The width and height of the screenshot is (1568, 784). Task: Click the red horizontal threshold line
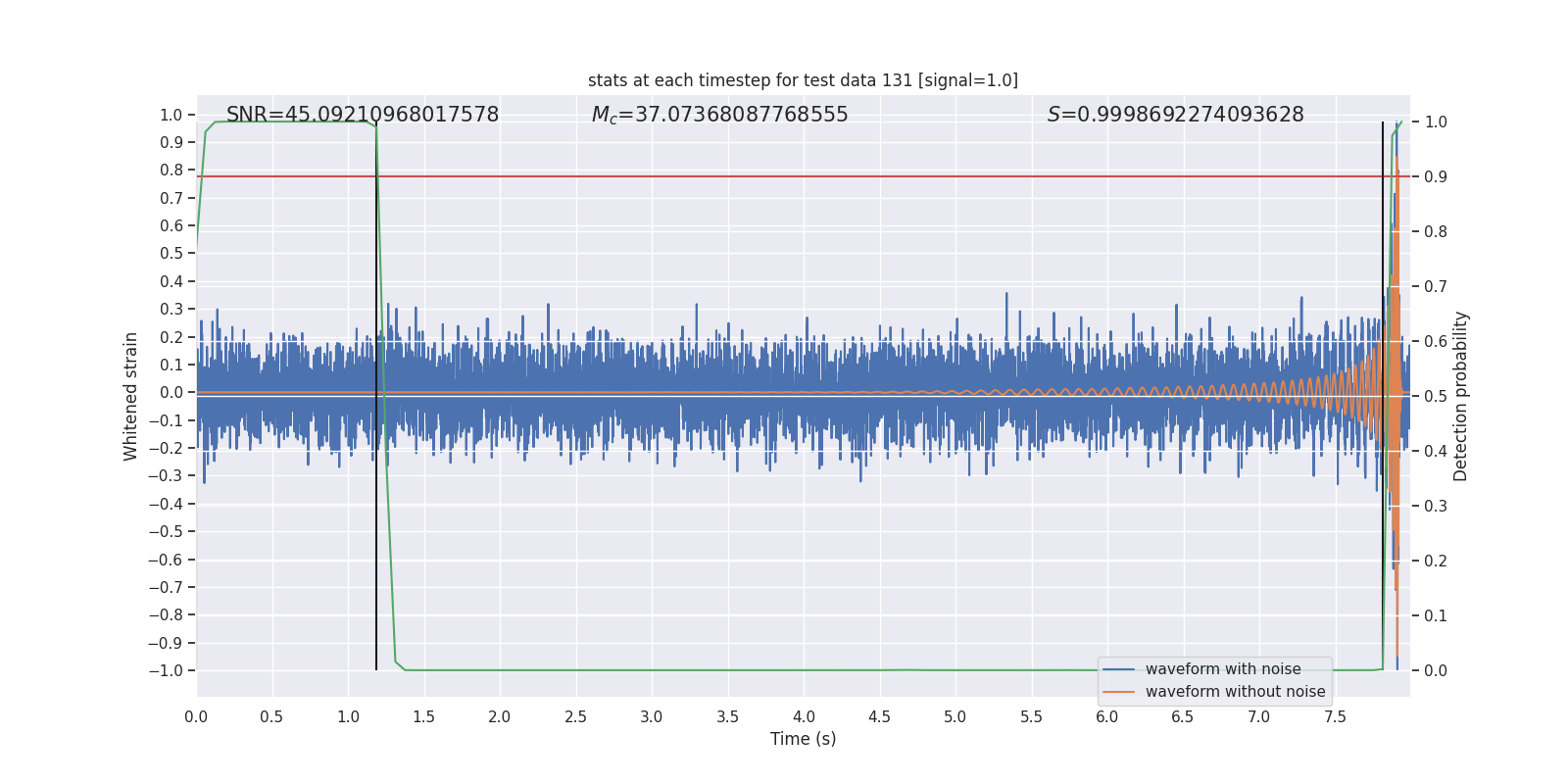click(803, 176)
